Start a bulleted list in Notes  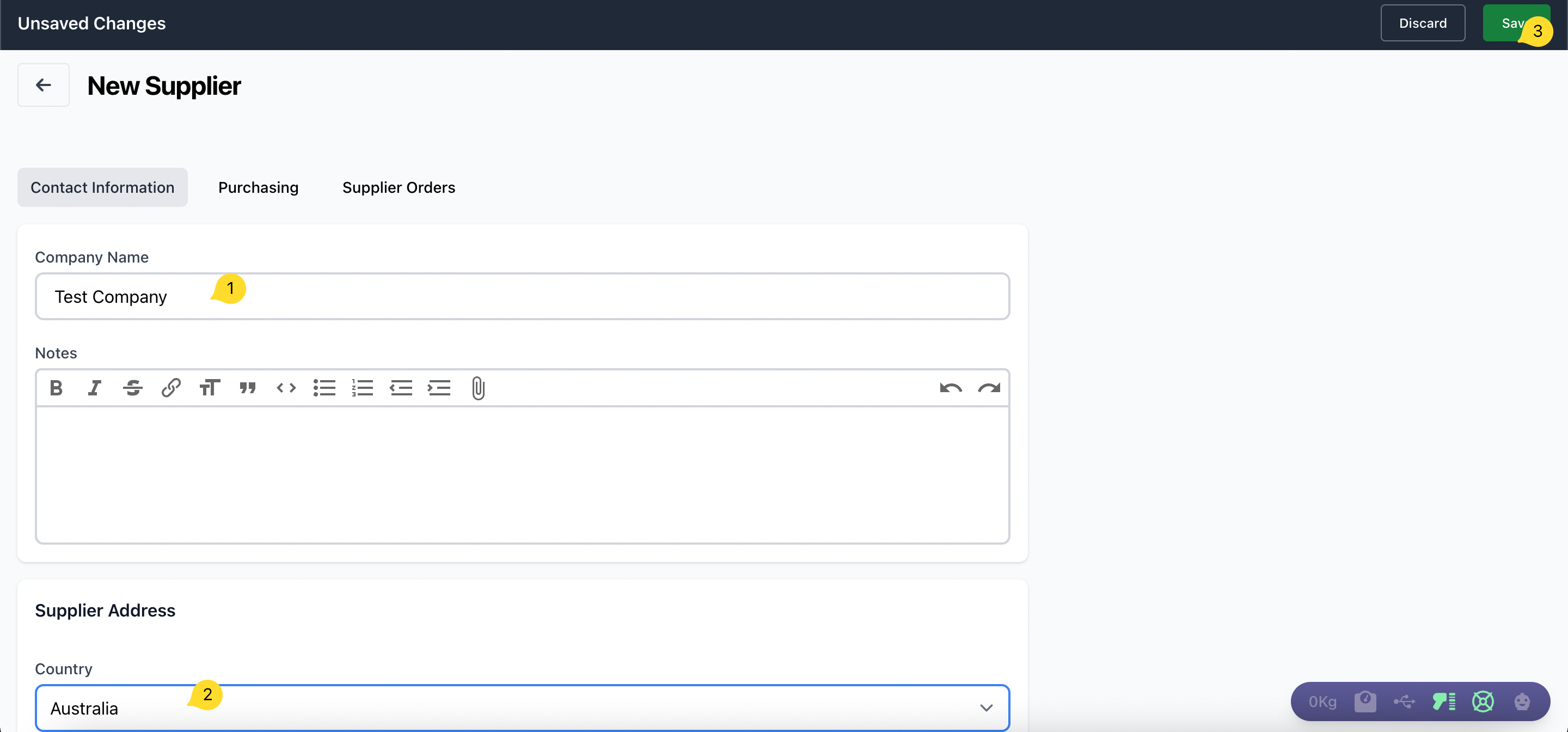click(x=324, y=388)
